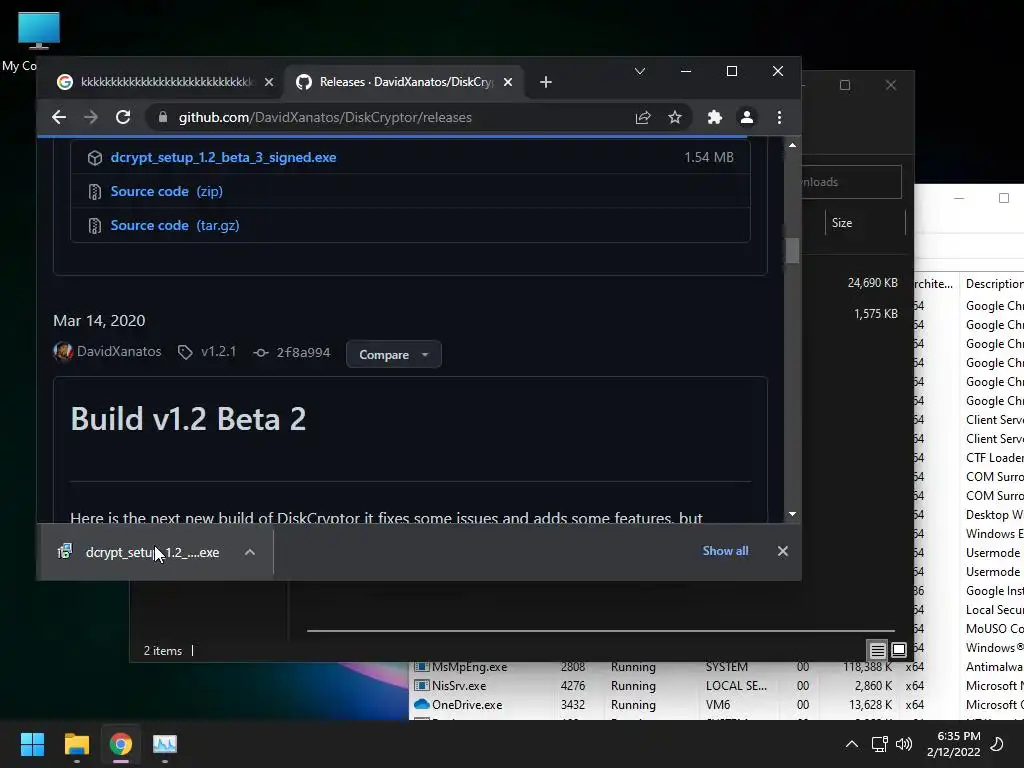Close the downloads bar

tap(782, 551)
